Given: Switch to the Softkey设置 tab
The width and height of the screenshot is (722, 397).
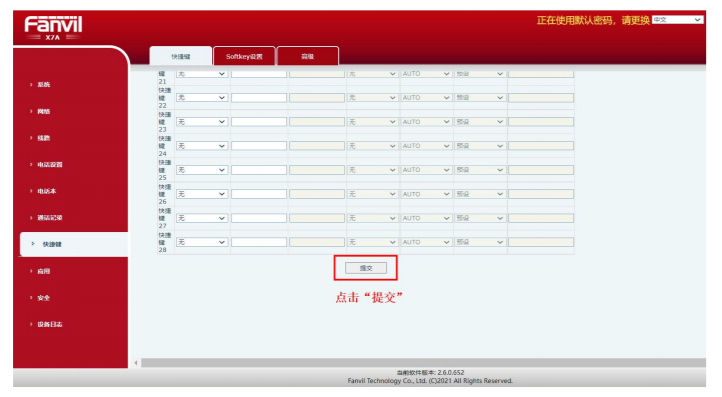Looking at the screenshot, I should (244, 56).
